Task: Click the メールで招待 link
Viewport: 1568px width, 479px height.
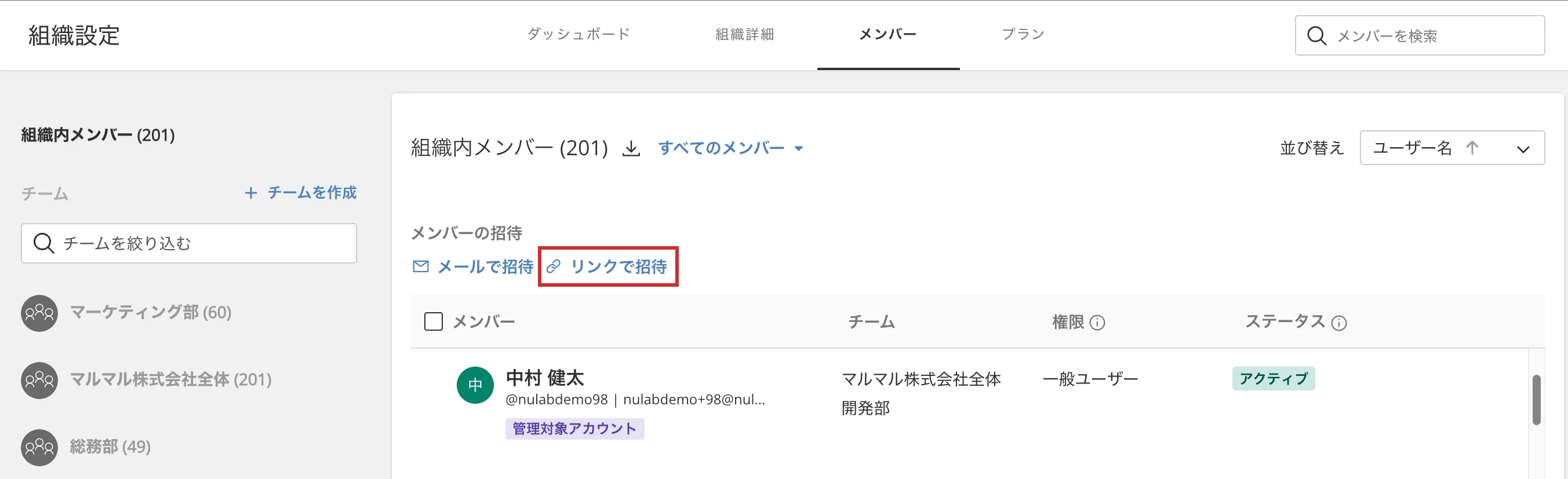Action: tap(474, 267)
